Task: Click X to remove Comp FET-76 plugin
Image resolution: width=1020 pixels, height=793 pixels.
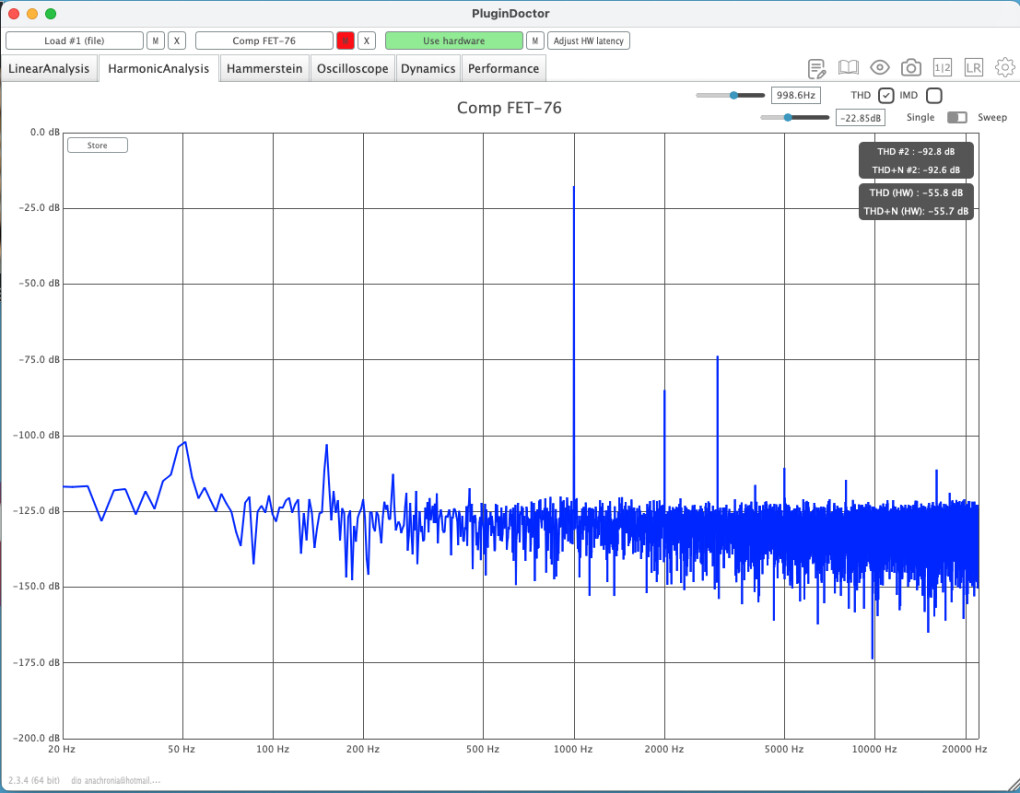Action: coord(367,41)
